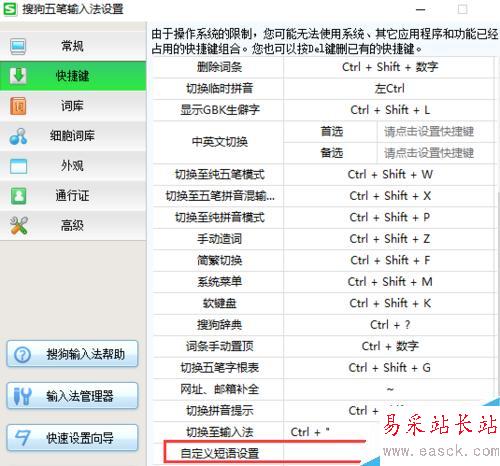Click the 快速设置向导 wizard icon
The image size is (500, 466).
[23, 438]
